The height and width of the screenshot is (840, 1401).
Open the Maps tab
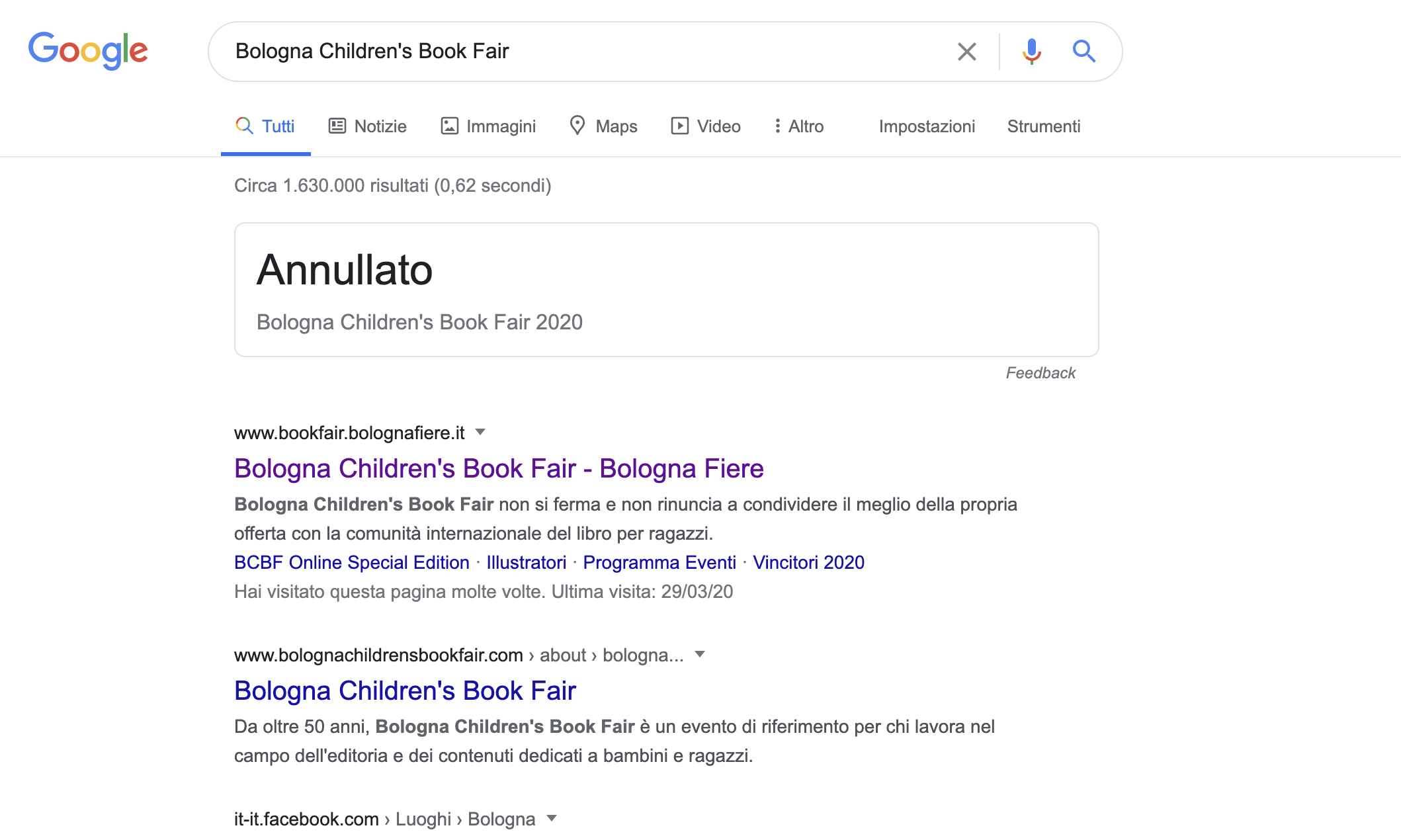coord(603,126)
